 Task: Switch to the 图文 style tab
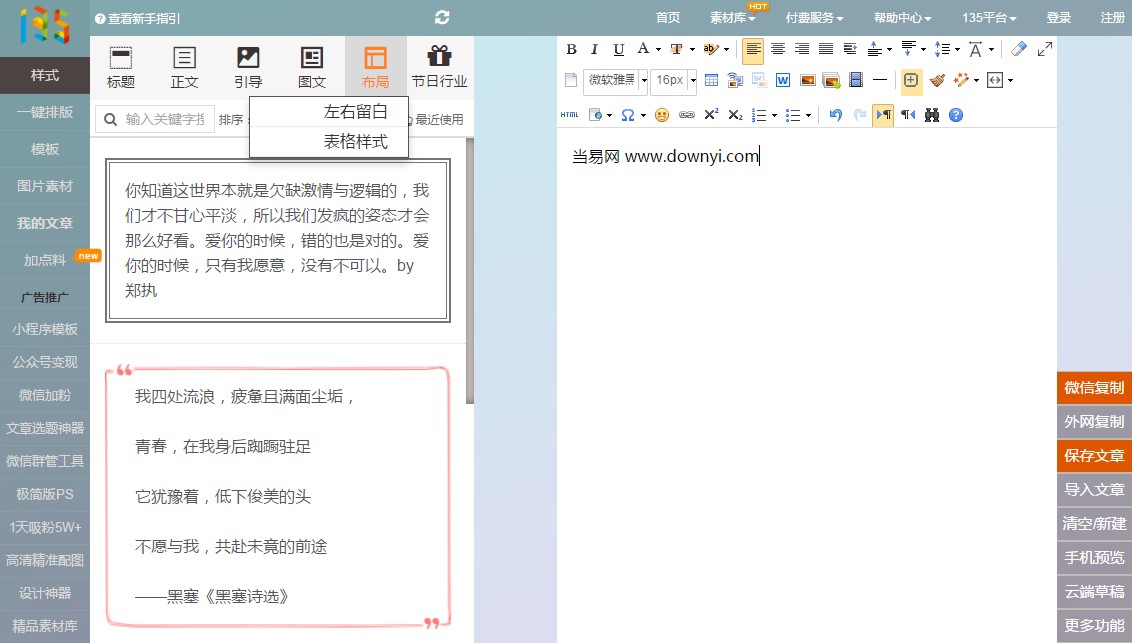pos(312,67)
